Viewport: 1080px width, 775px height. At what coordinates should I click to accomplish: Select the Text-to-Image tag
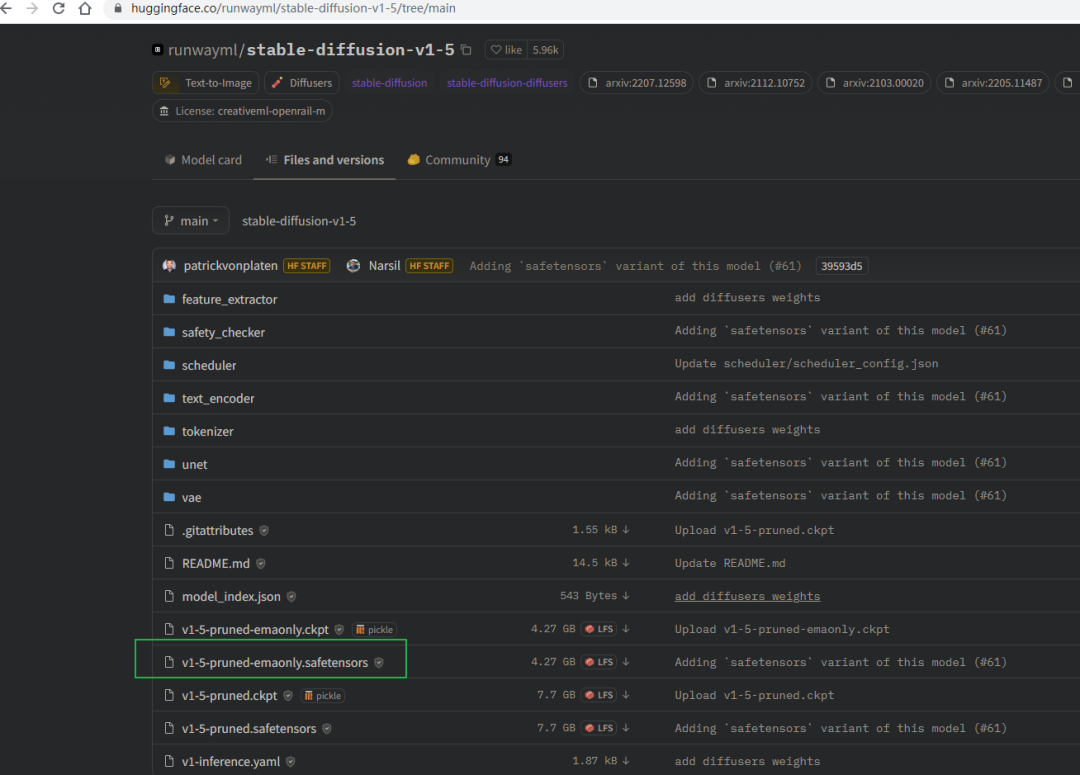pyautogui.click(x=205, y=83)
